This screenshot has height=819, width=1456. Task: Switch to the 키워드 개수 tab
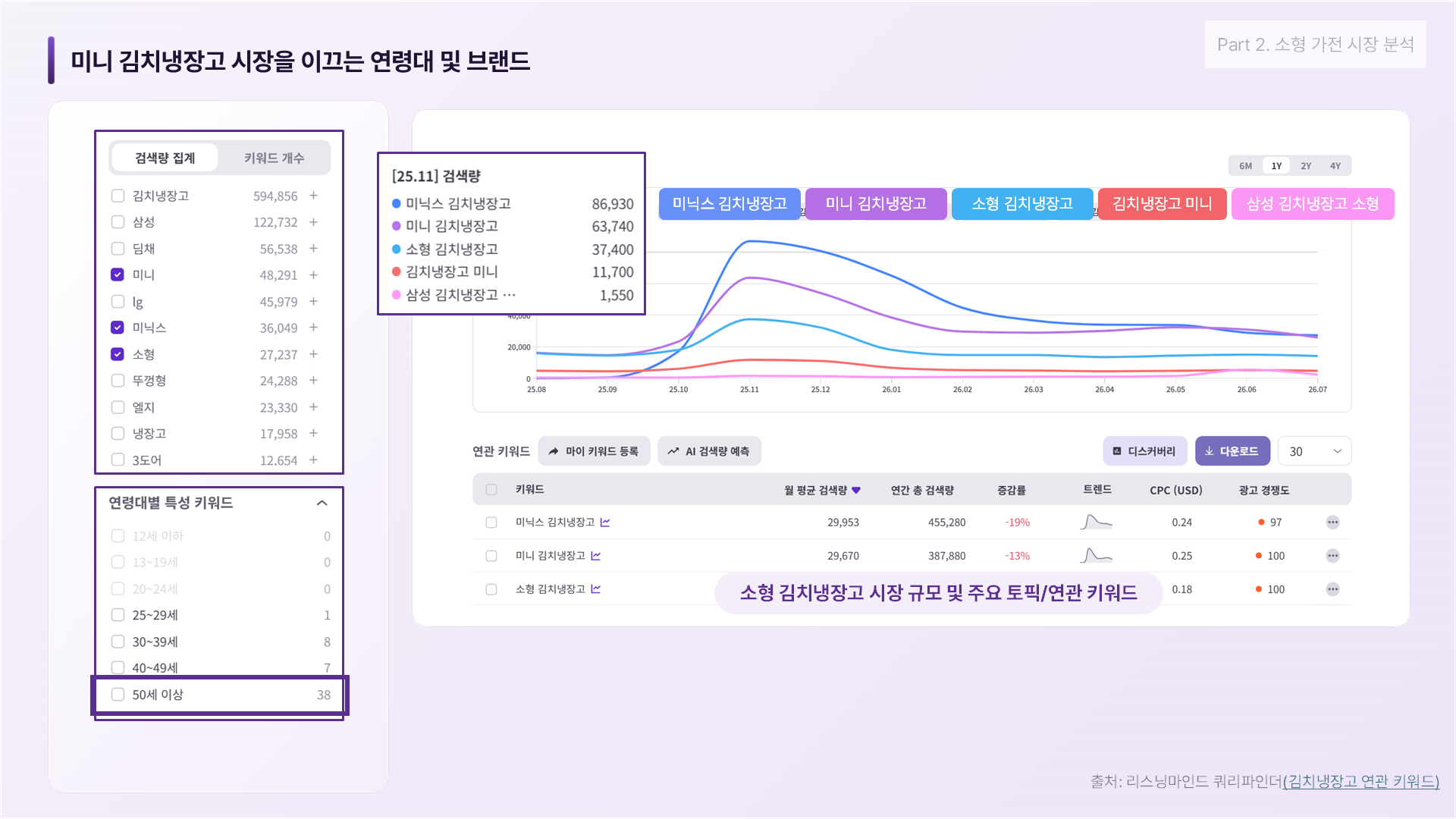pos(274,158)
